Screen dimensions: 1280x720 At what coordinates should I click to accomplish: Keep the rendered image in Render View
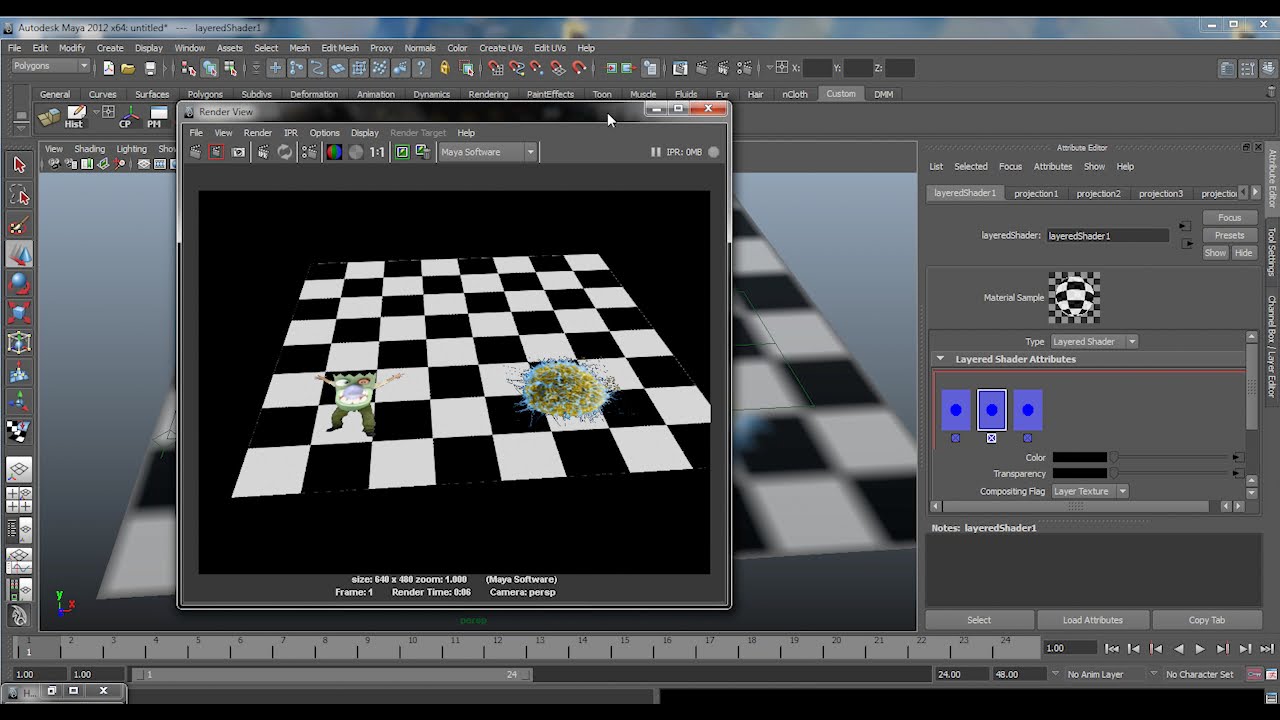point(402,152)
